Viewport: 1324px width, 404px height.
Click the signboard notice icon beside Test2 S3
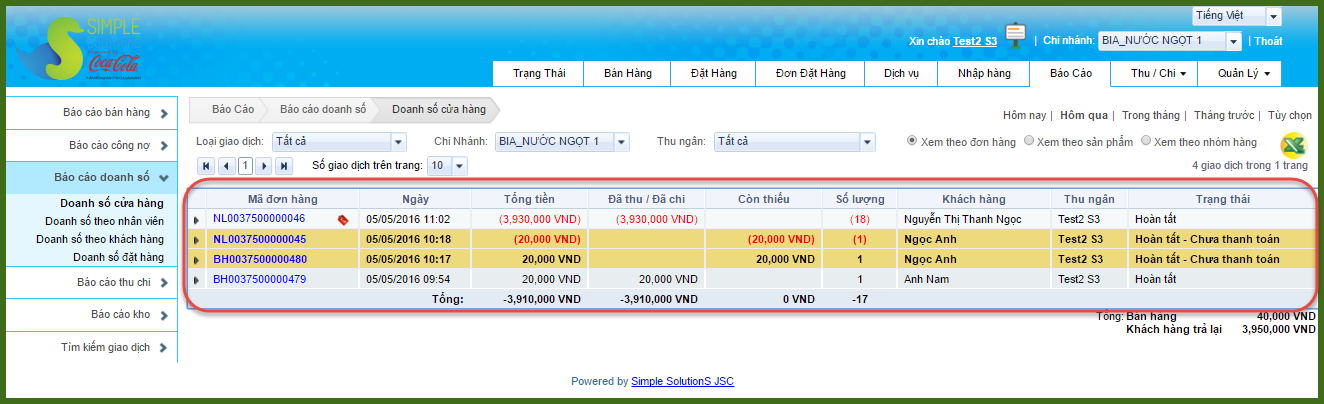(x=1016, y=37)
